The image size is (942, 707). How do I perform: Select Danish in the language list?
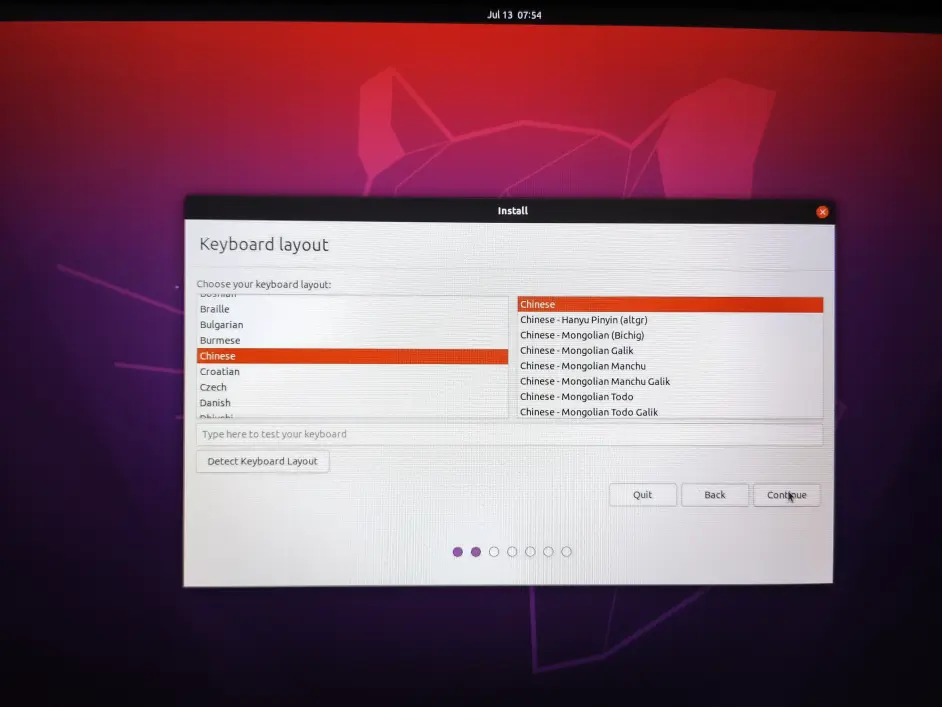352,403
